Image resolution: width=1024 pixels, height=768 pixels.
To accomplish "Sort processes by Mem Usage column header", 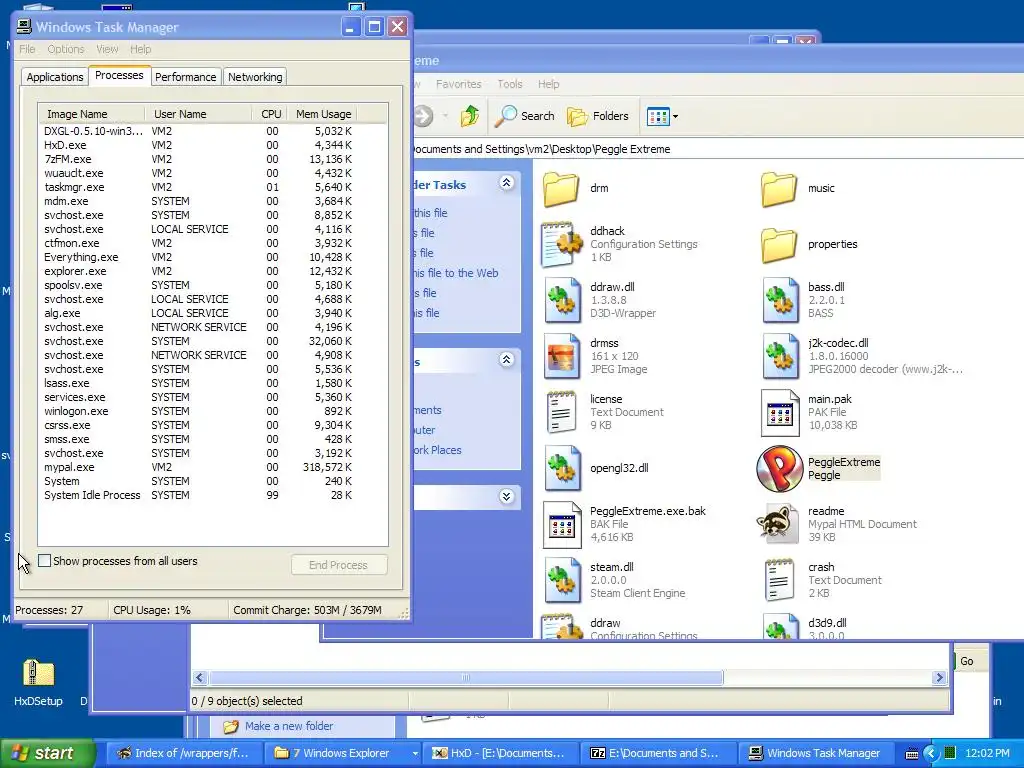I will (323, 114).
